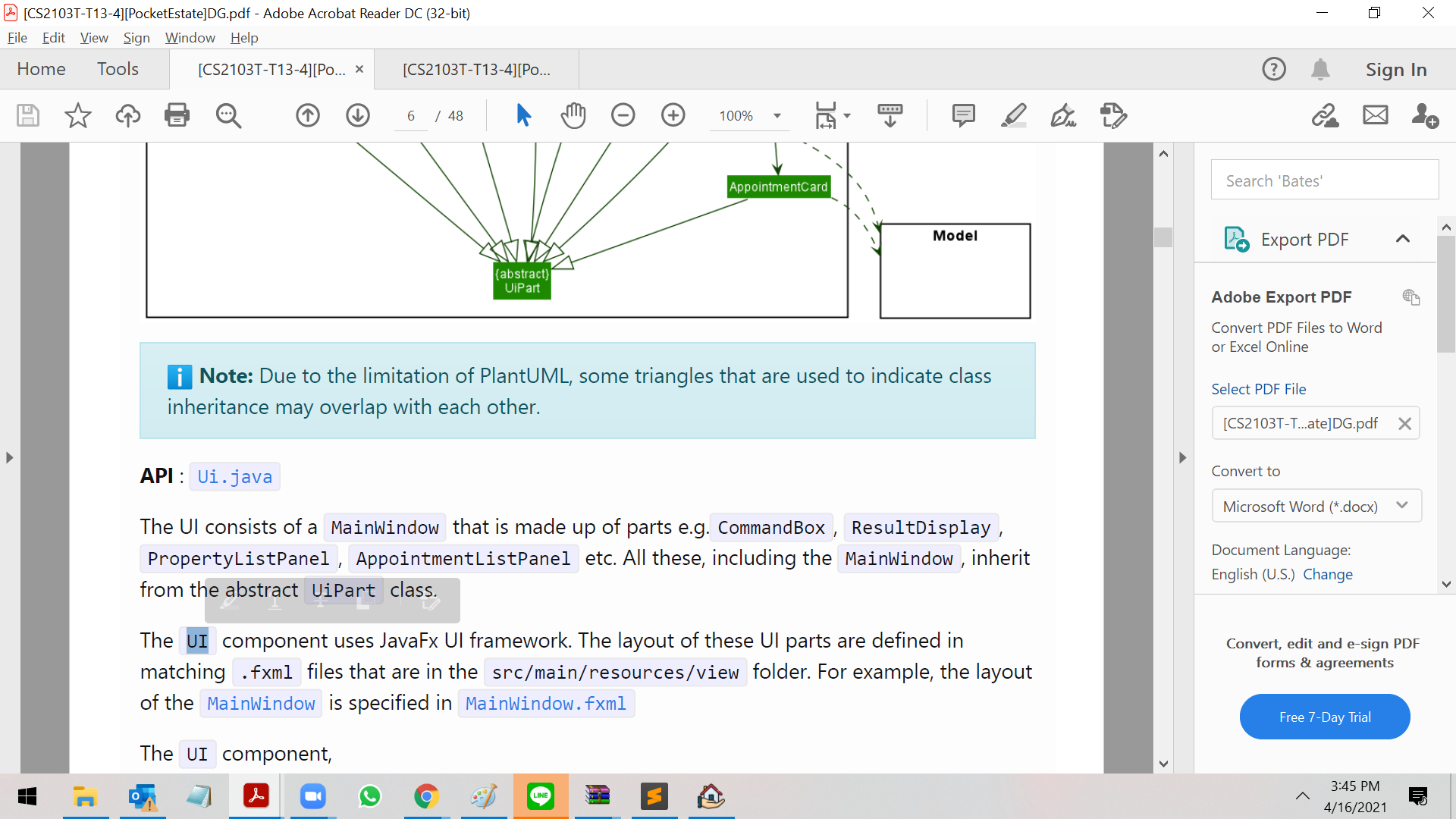Select the Highlight text tool

(x=1013, y=115)
